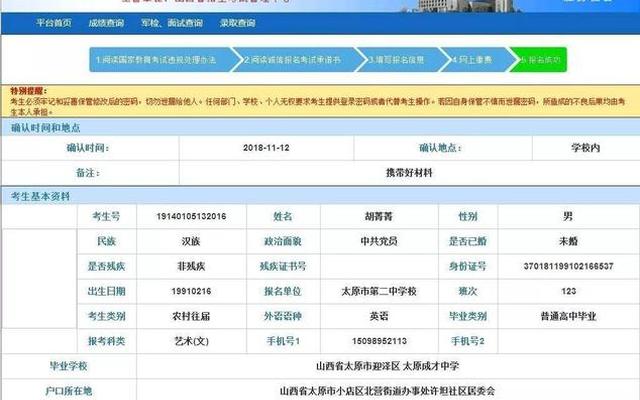Select the marital status 未婚
The width and height of the screenshot is (640, 400).
coord(568,241)
